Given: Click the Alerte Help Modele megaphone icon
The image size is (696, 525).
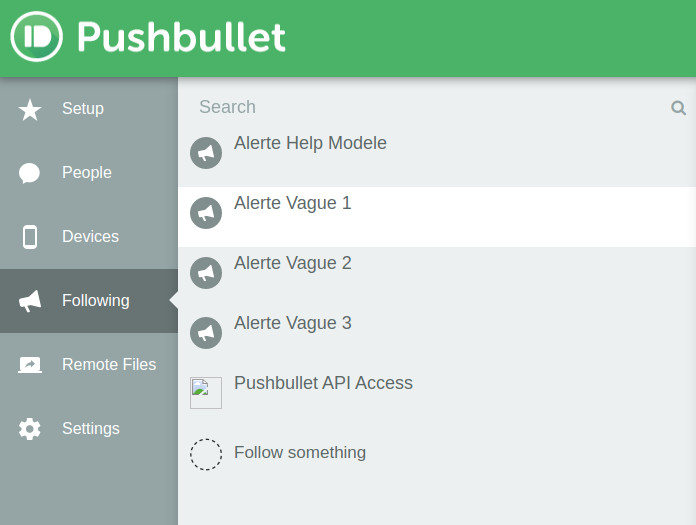Looking at the screenshot, I should coord(206,153).
